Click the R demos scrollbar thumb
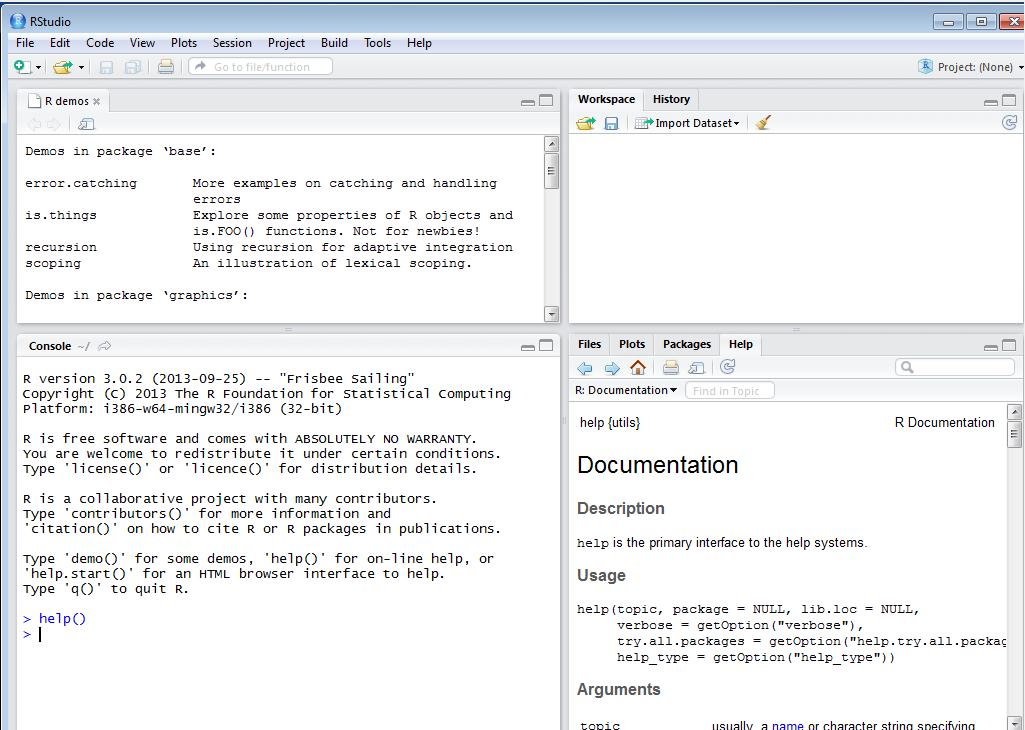The image size is (1025, 730). click(x=552, y=171)
